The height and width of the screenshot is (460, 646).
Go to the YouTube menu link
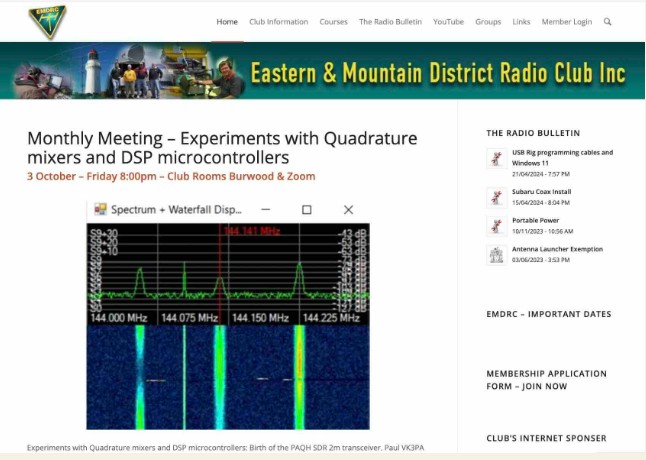tap(448, 22)
